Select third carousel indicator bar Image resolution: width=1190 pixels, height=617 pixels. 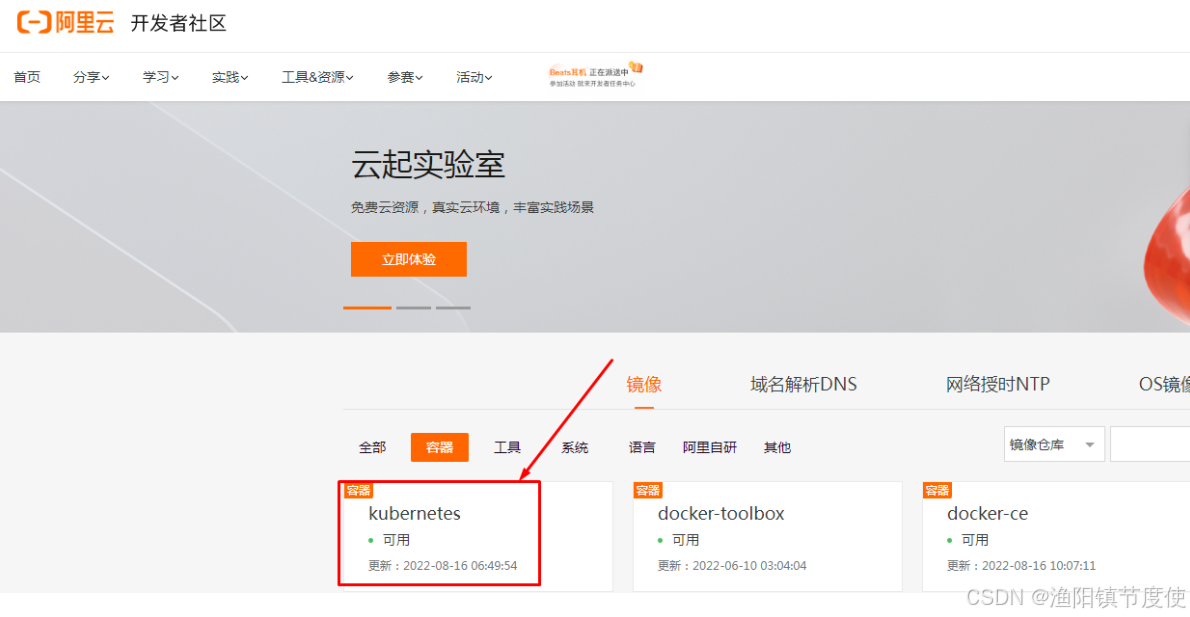point(453,307)
